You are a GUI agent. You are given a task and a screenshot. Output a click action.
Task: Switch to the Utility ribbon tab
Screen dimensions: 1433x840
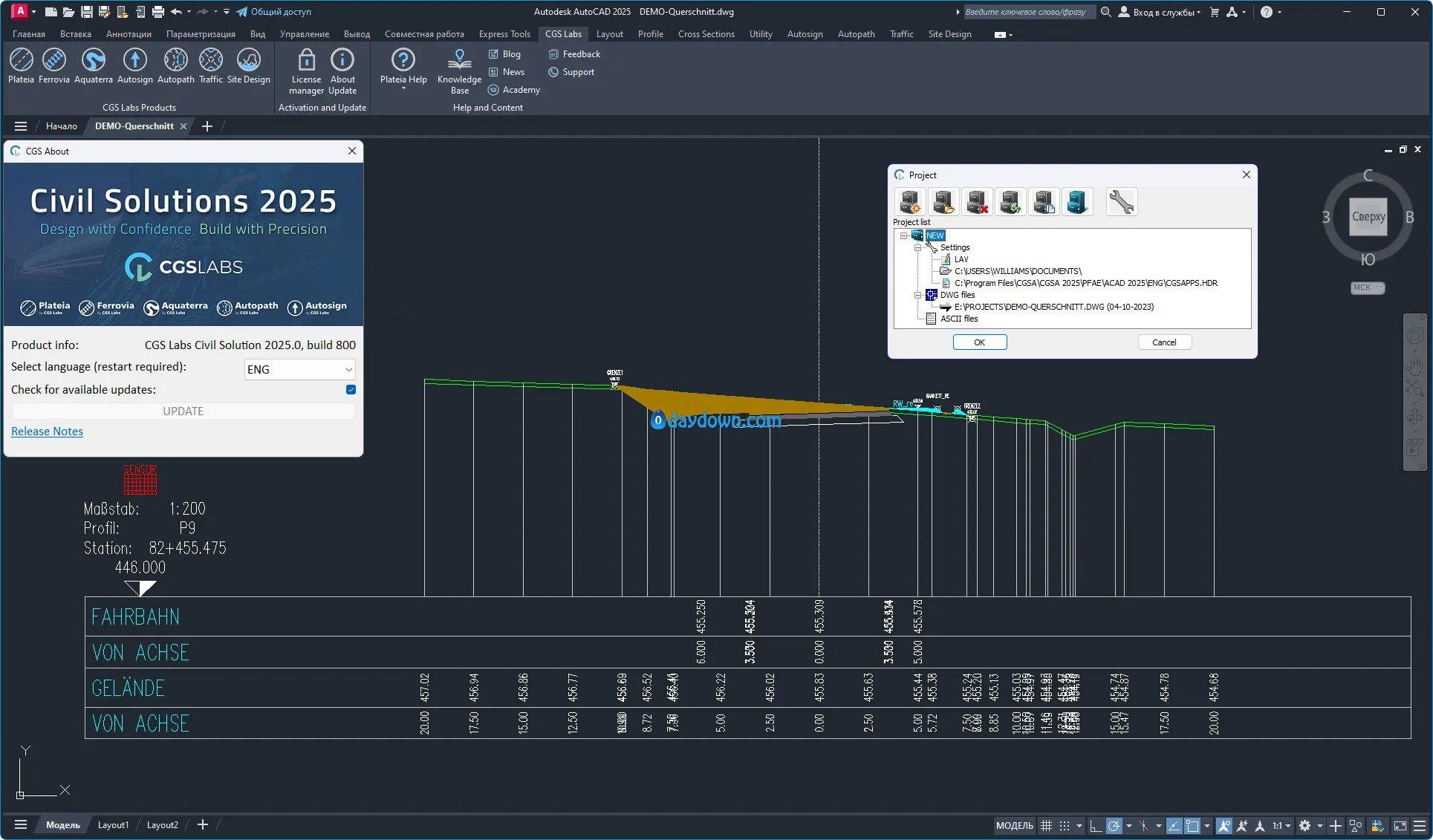[x=760, y=34]
